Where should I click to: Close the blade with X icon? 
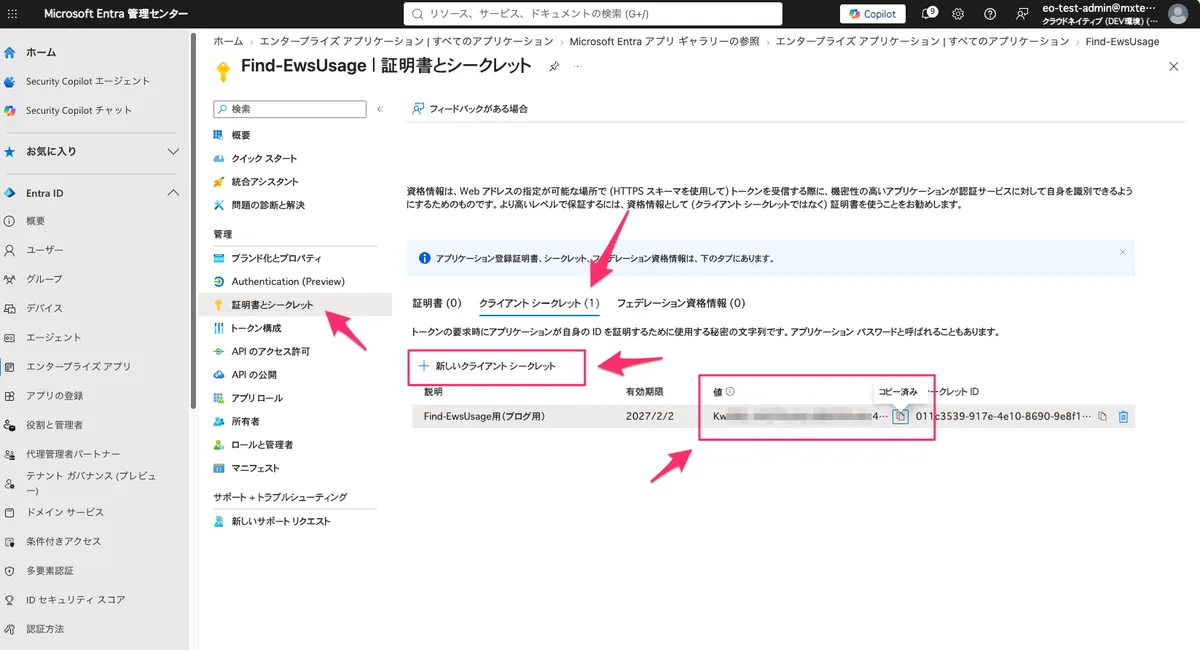(1173, 66)
